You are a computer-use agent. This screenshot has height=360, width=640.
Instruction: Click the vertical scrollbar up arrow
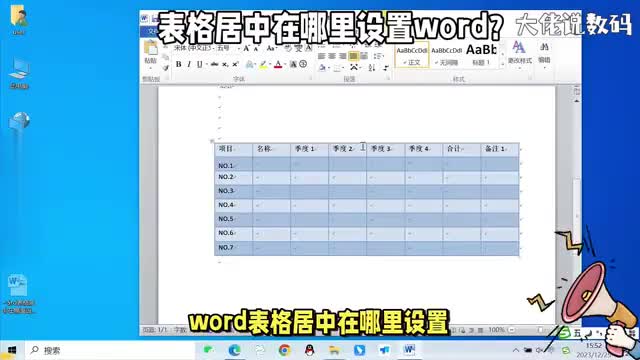[577, 101]
